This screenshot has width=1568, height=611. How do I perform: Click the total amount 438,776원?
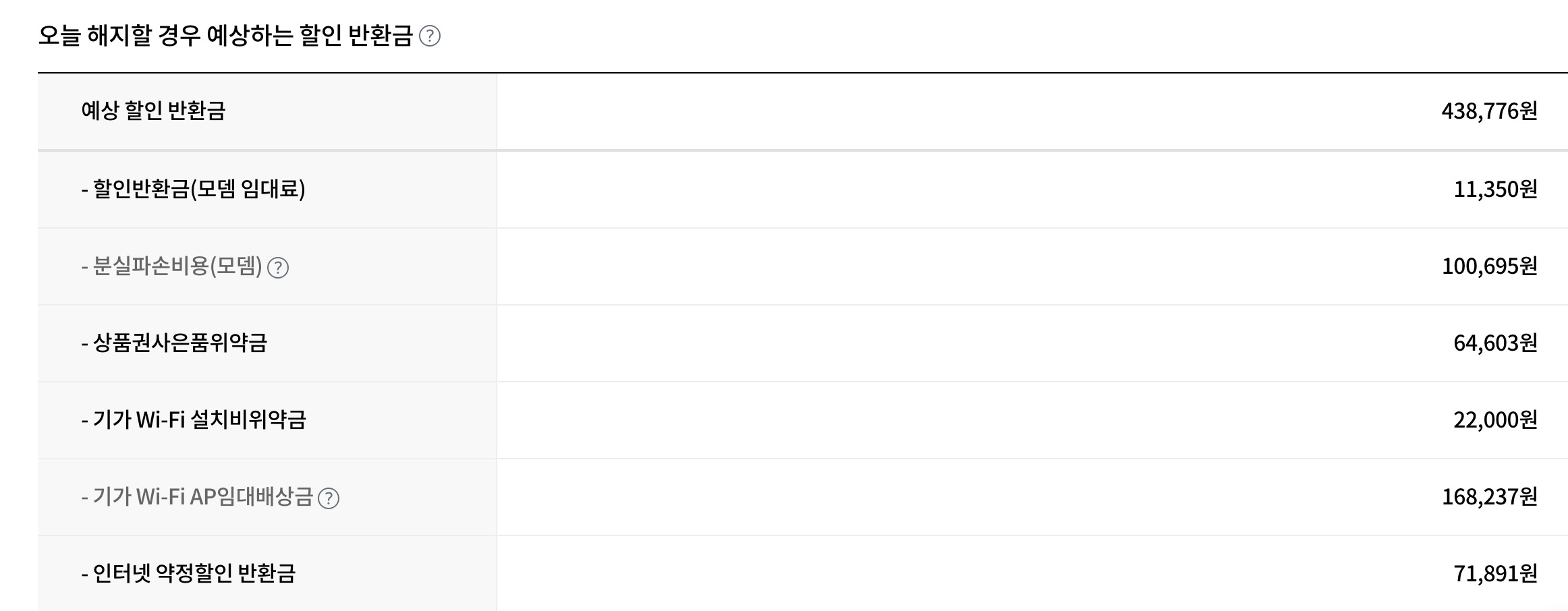pyautogui.click(x=1489, y=111)
